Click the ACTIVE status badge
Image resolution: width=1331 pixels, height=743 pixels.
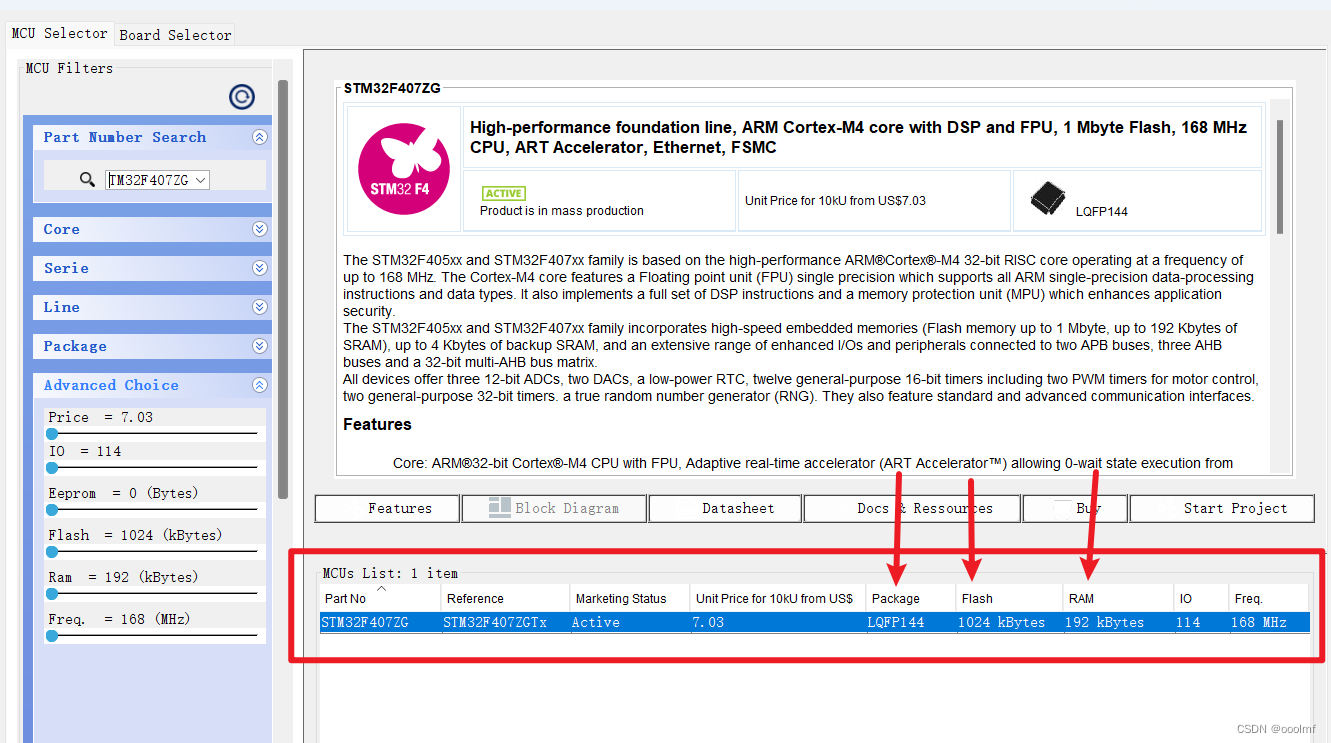tap(503, 193)
